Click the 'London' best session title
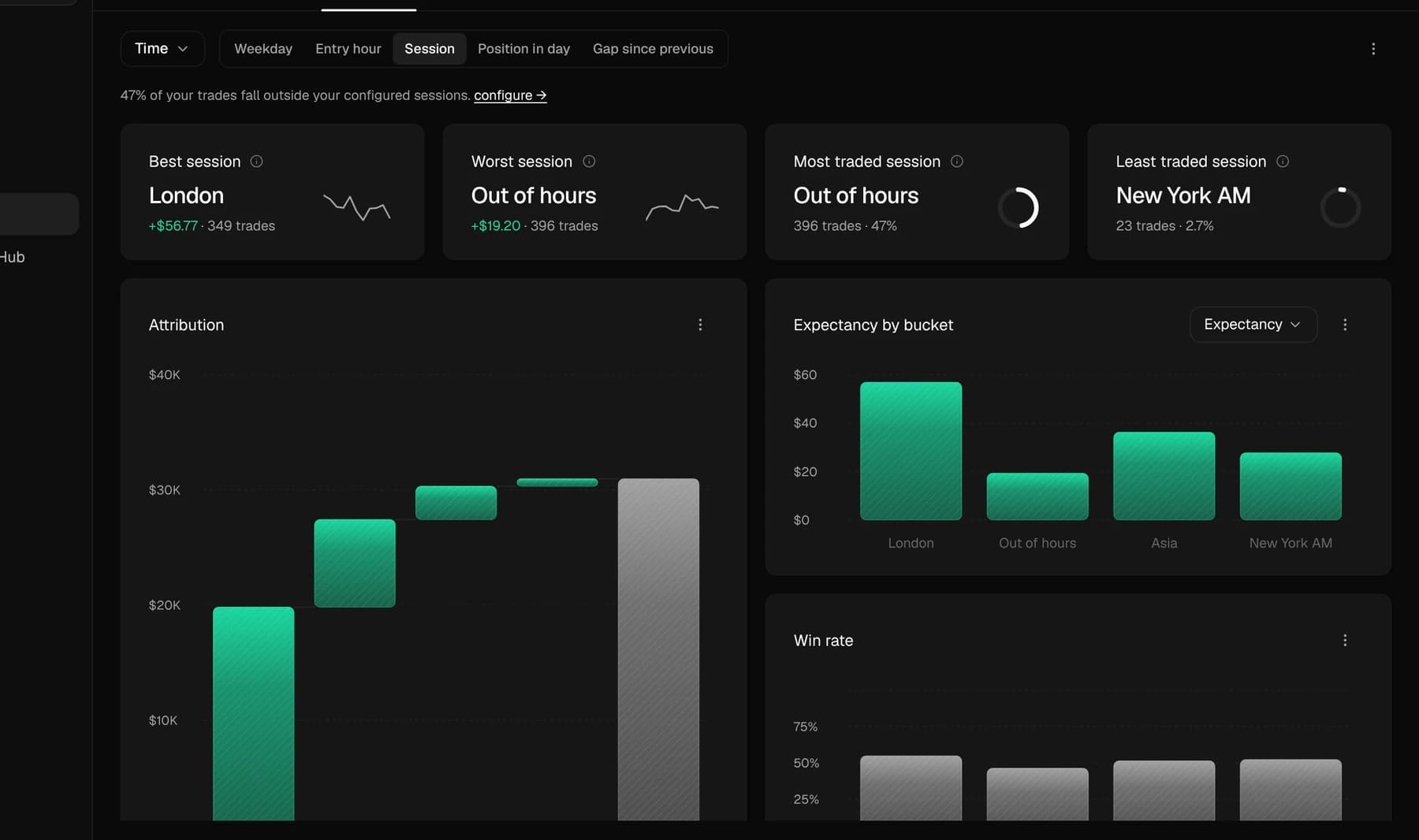 187,195
